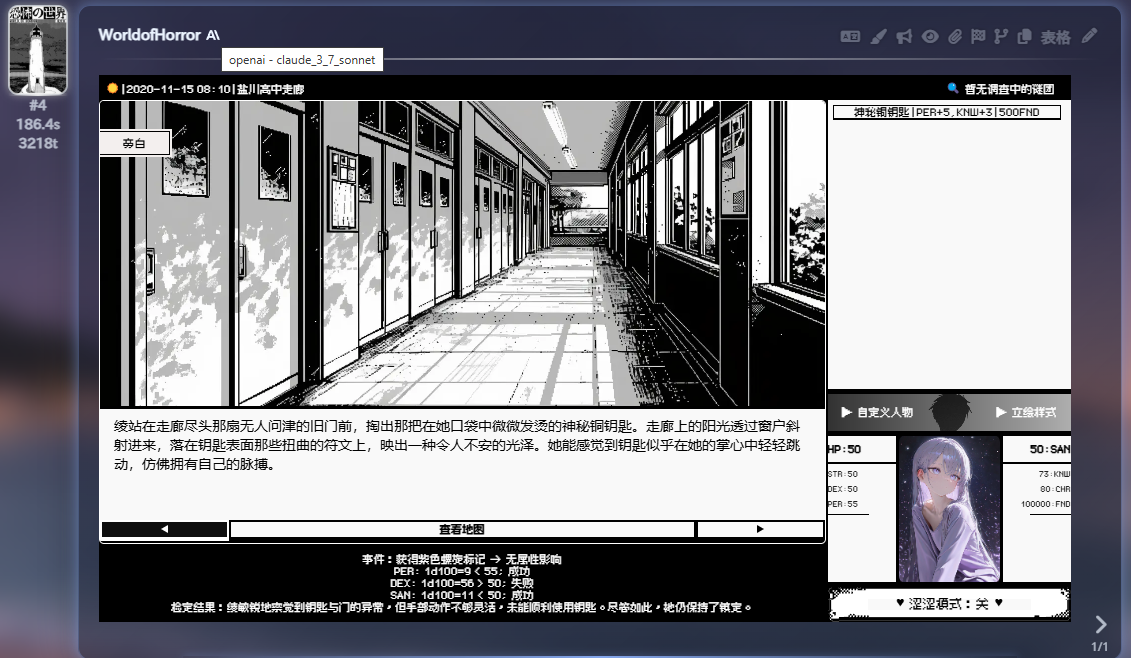
Task: Click the character portrait image
Action: point(949,509)
